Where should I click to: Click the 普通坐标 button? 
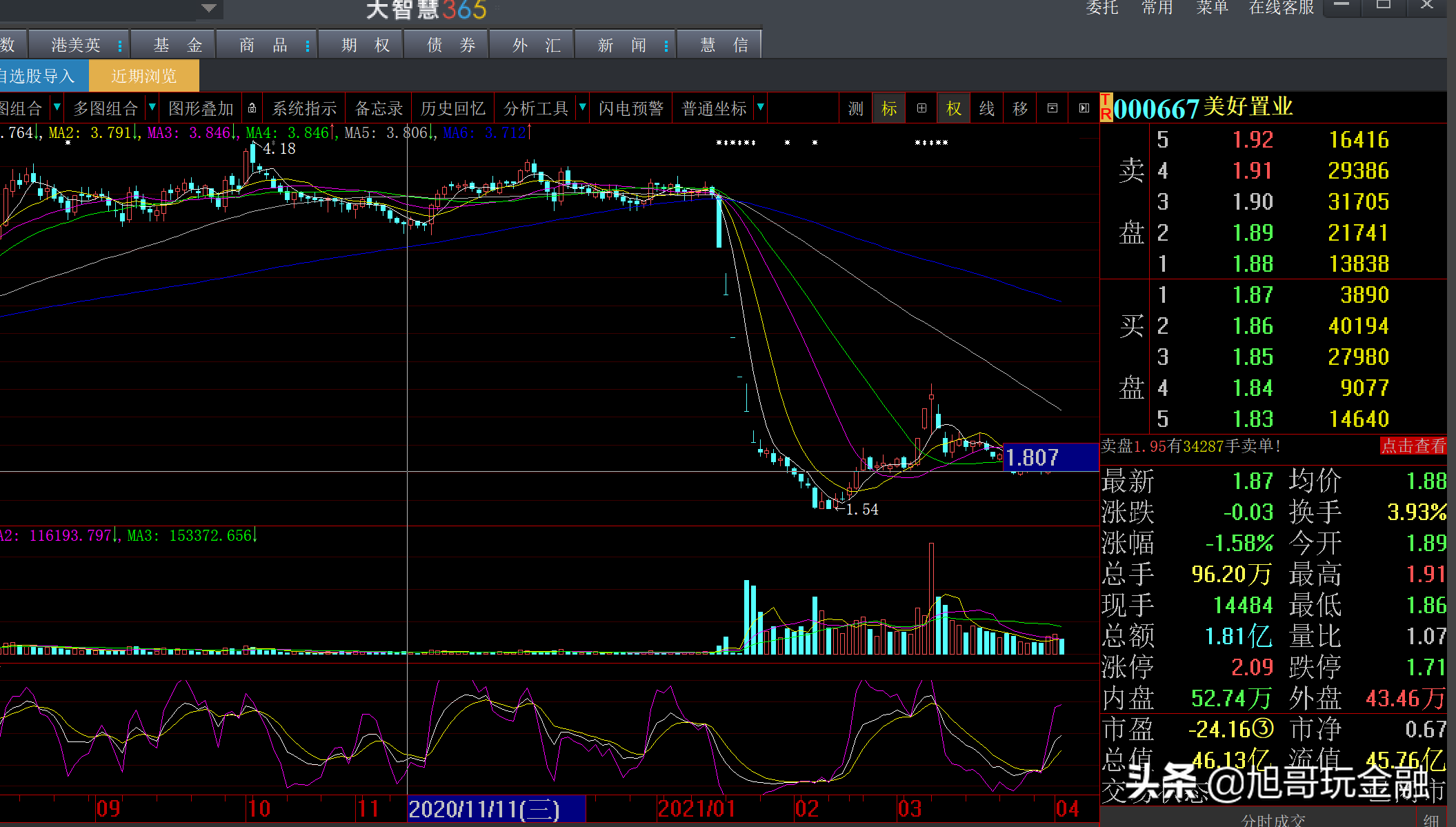(714, 108)
